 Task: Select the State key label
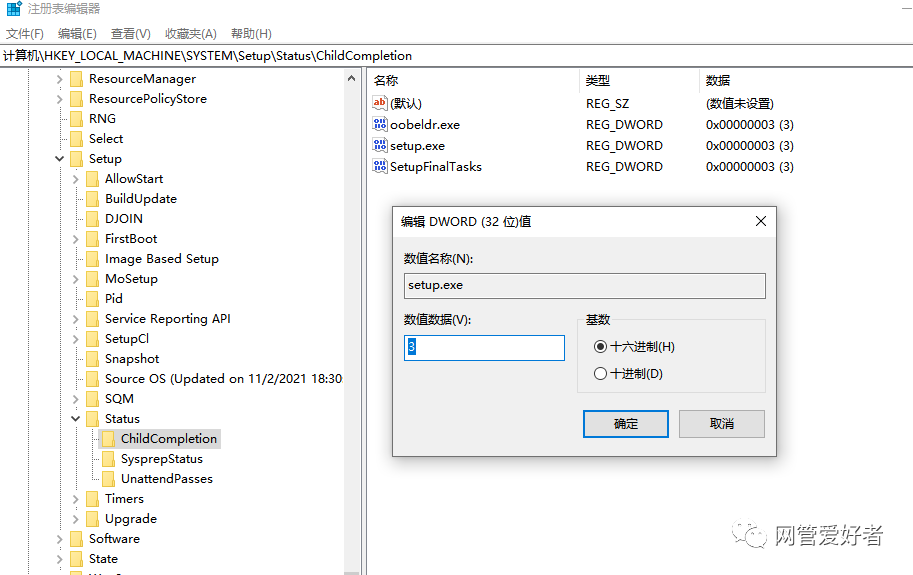pos(103,559)
